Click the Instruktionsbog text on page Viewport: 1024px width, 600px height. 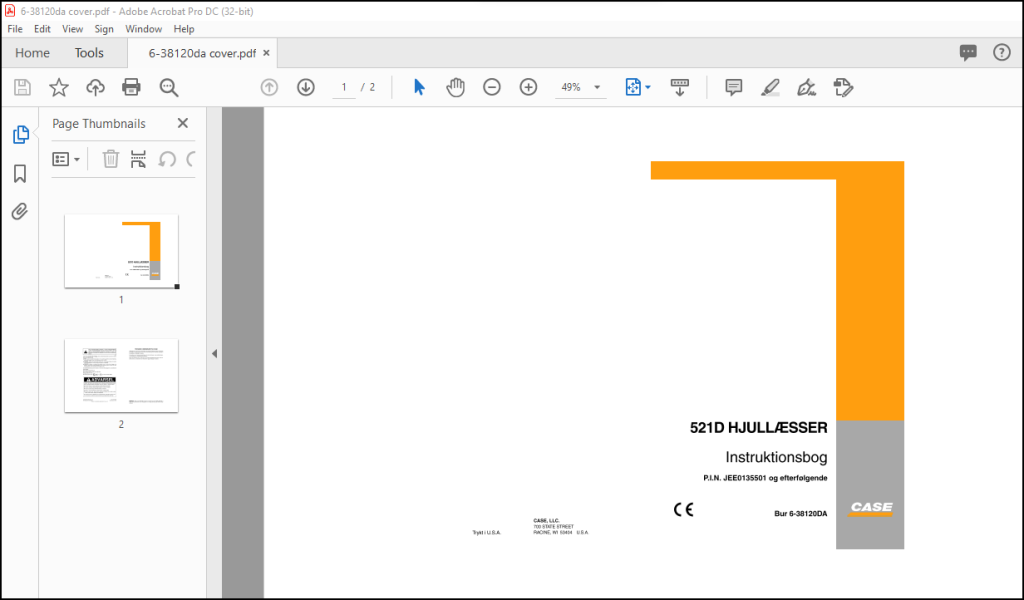tap(776, 458)
